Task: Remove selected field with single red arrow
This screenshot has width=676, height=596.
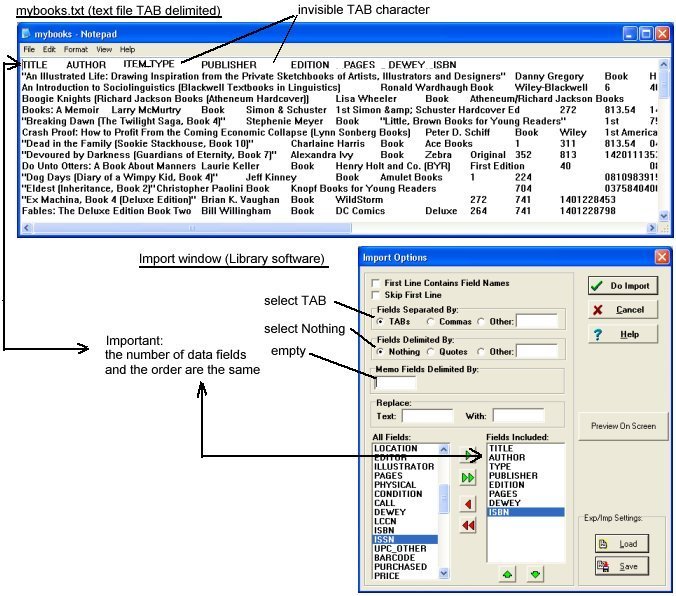Action: (x=468, y=504)
